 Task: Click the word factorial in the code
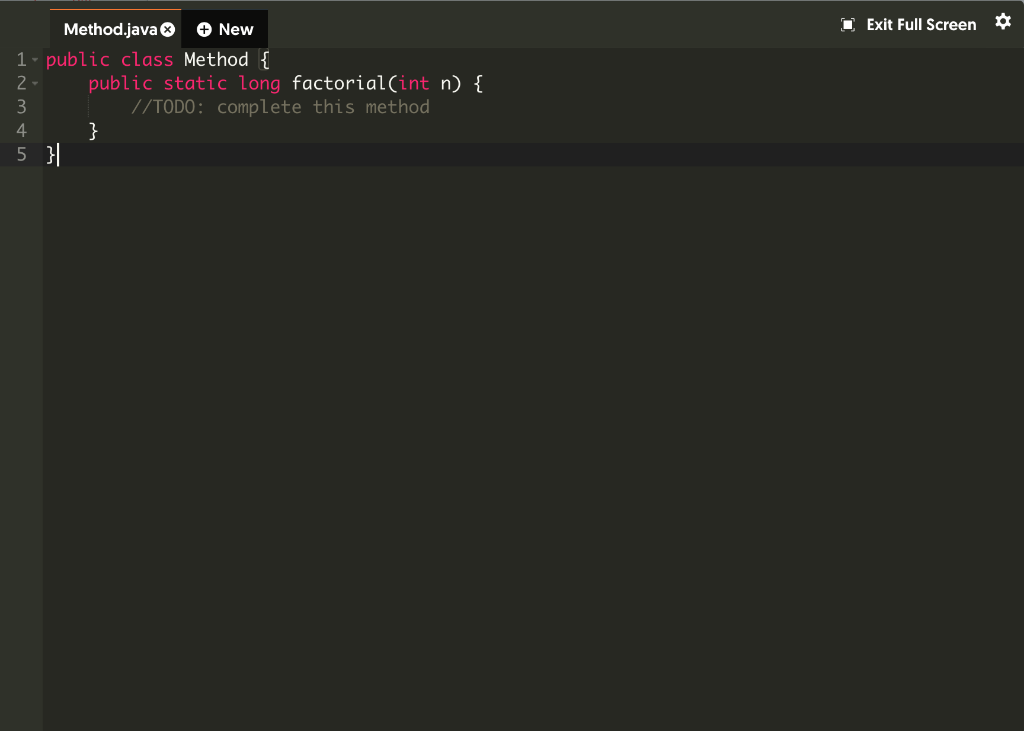(x=338, y=83)
